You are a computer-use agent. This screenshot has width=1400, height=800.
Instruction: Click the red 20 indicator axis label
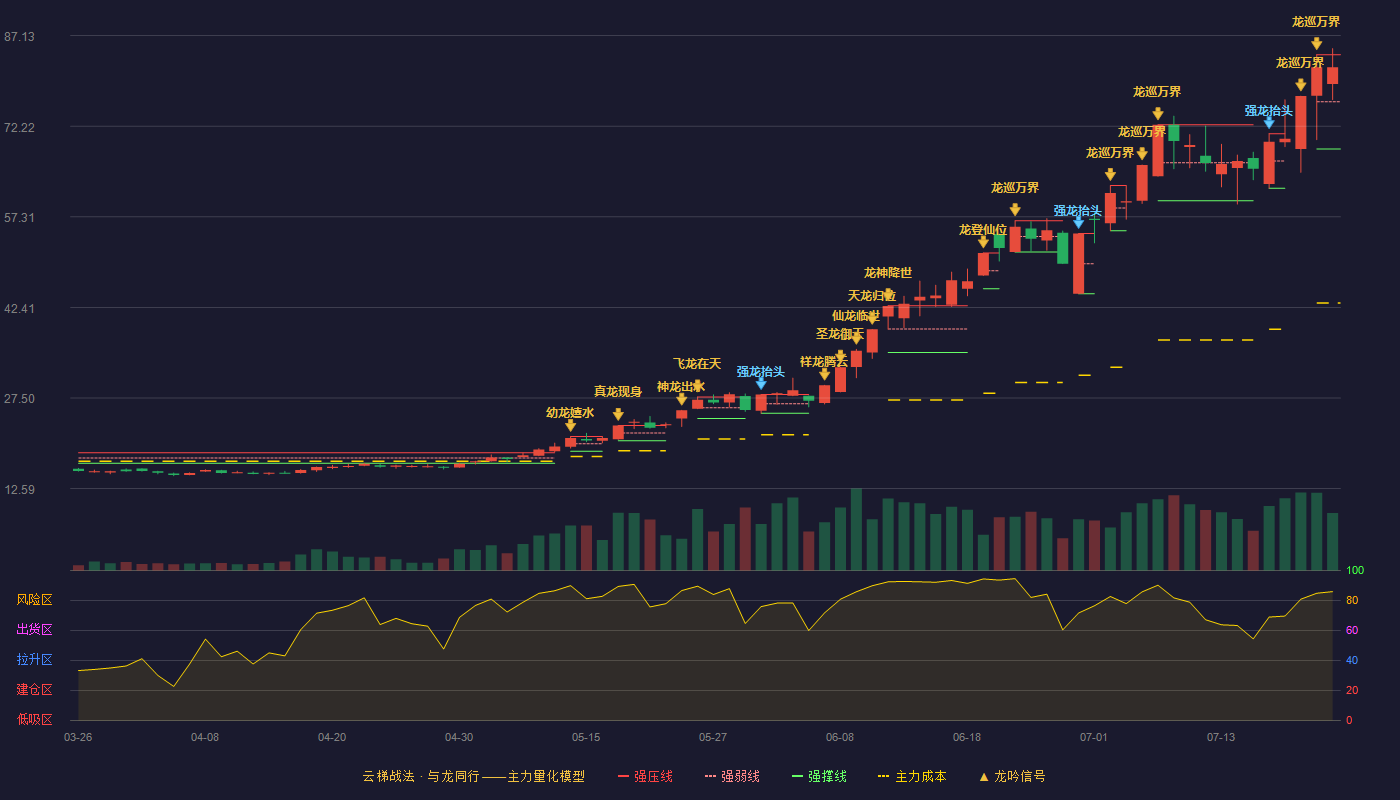coord(1351,690)
